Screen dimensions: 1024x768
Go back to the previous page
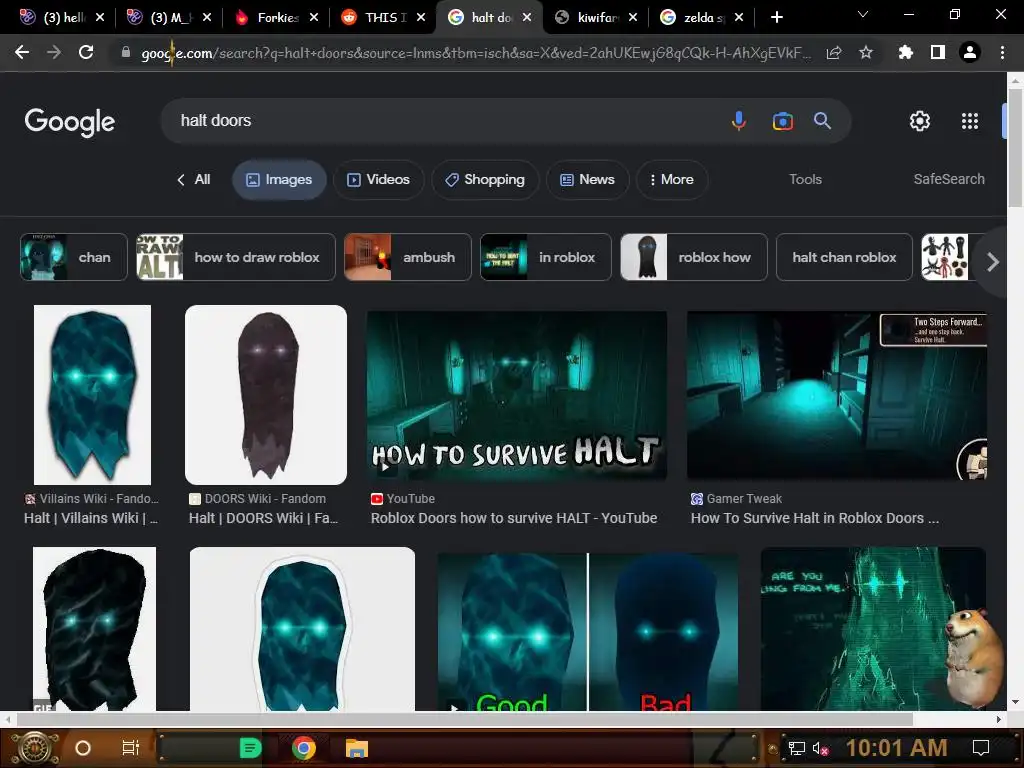pyautogui.click(x=22, y=52)
